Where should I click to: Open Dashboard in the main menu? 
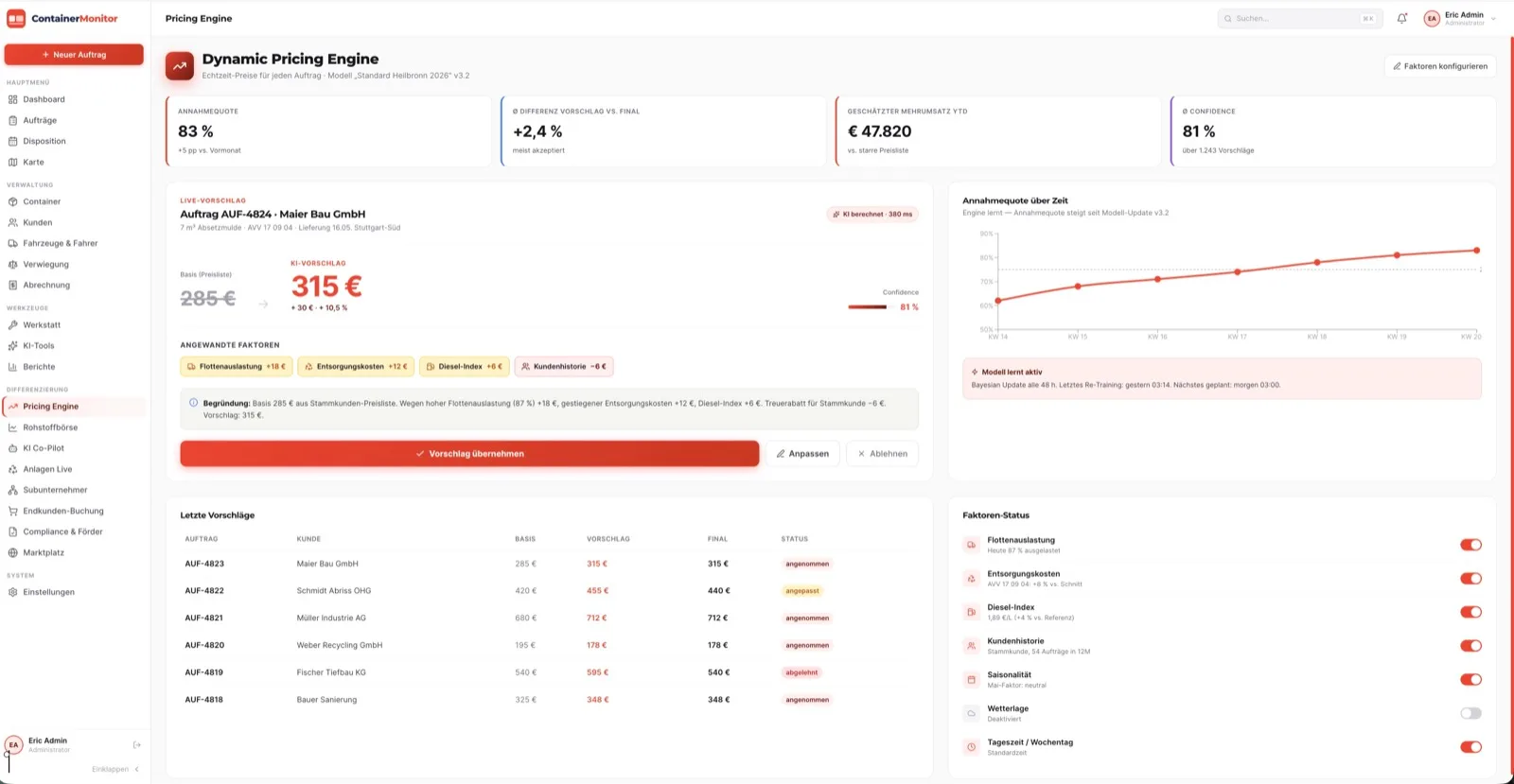[x=75, y=99]
